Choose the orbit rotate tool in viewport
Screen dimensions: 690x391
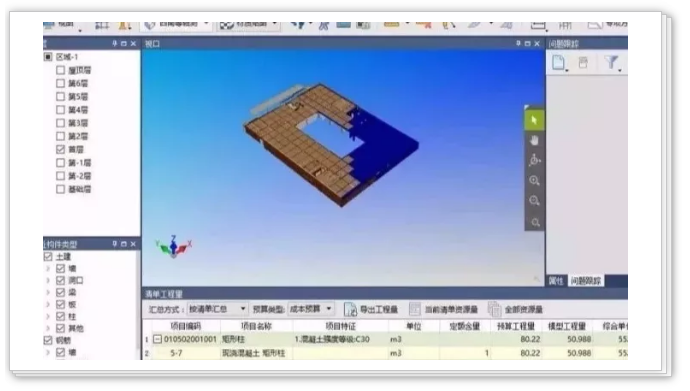(x=534, y=160)
